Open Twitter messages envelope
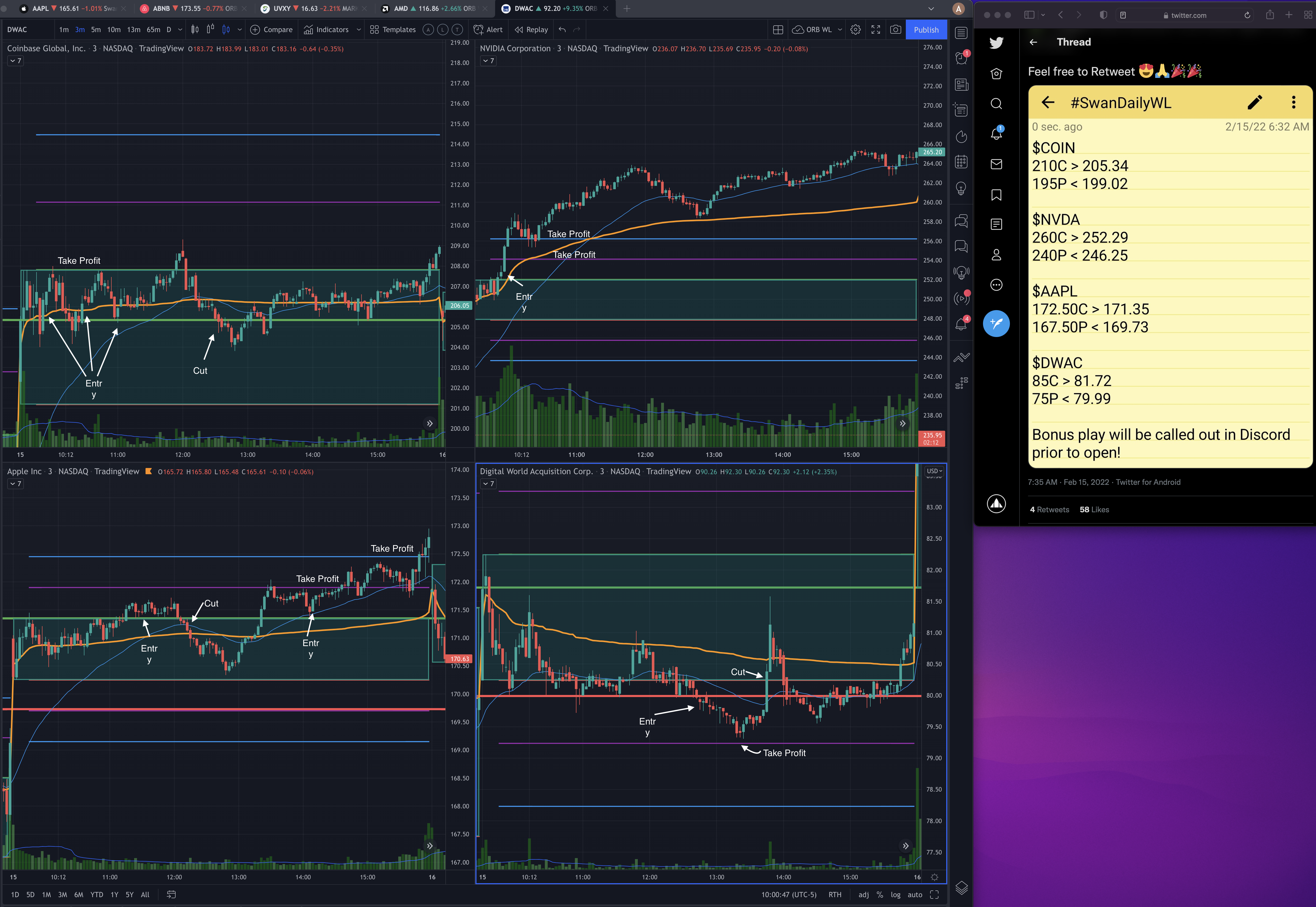The height and width of the screenshot is (907, 1316). click(996, 164)
